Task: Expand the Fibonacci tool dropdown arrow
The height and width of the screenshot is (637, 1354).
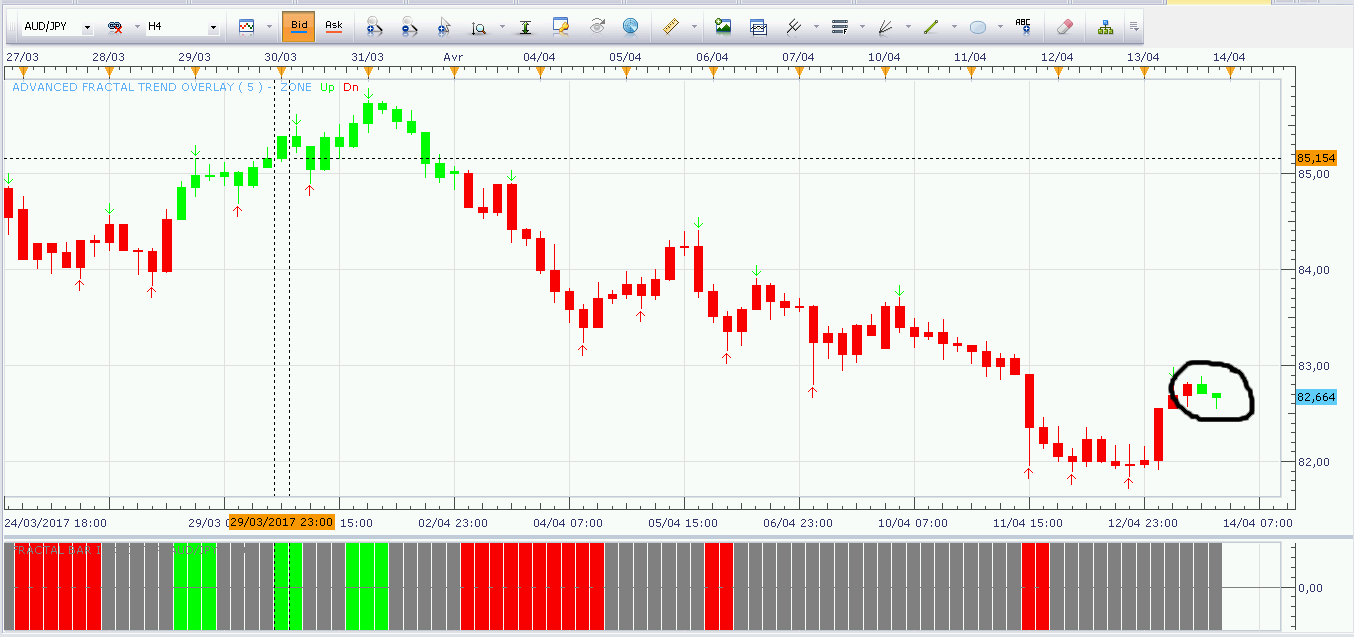Action: pyautogui.click(x=862, y=27)
